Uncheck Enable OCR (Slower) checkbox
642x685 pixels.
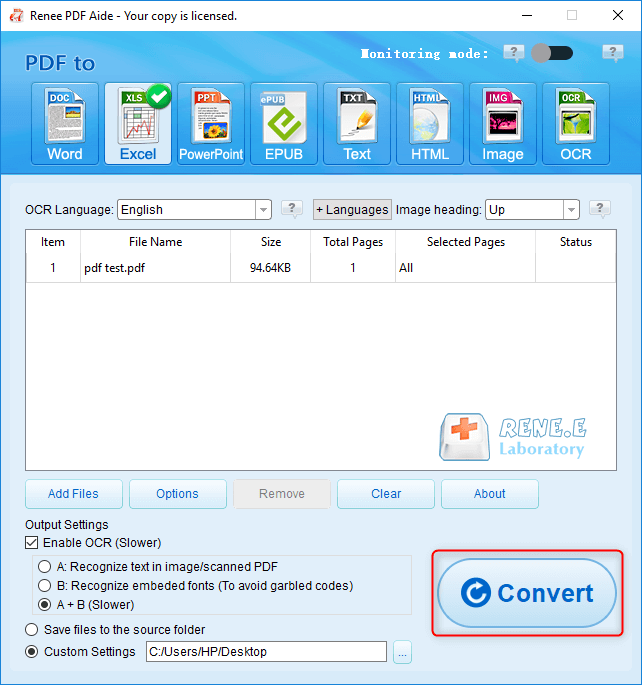(x=31, y=543)
